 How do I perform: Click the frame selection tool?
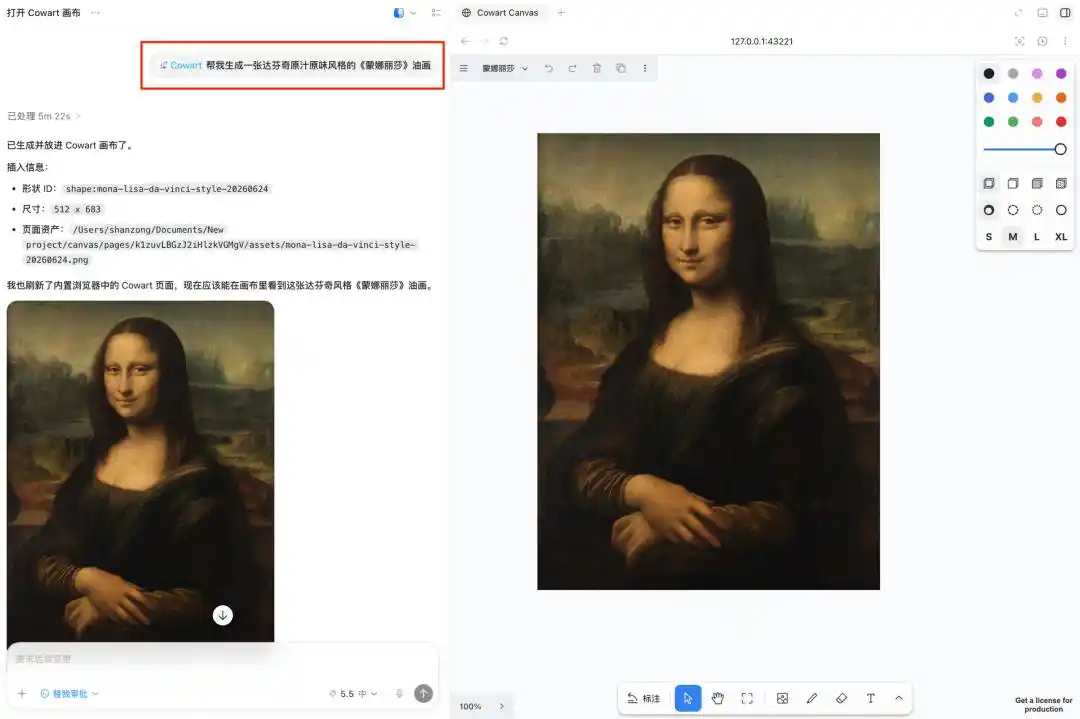(747, 698)
